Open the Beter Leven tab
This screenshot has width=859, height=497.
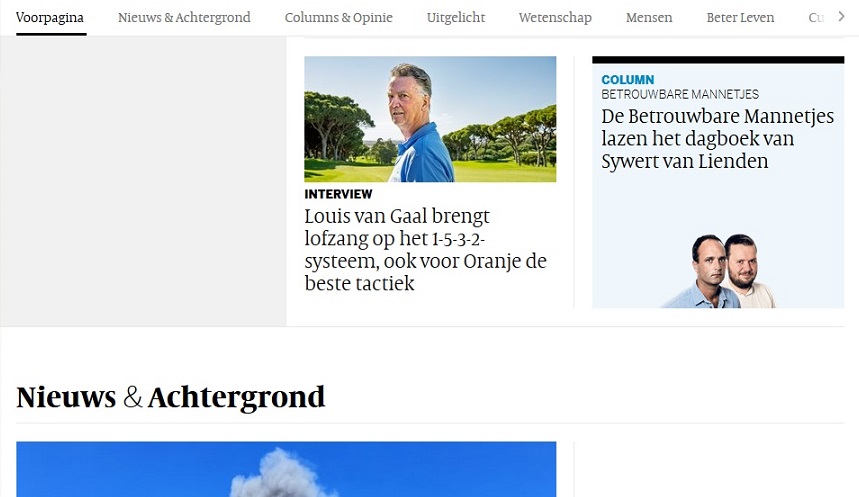pos(740,18)
